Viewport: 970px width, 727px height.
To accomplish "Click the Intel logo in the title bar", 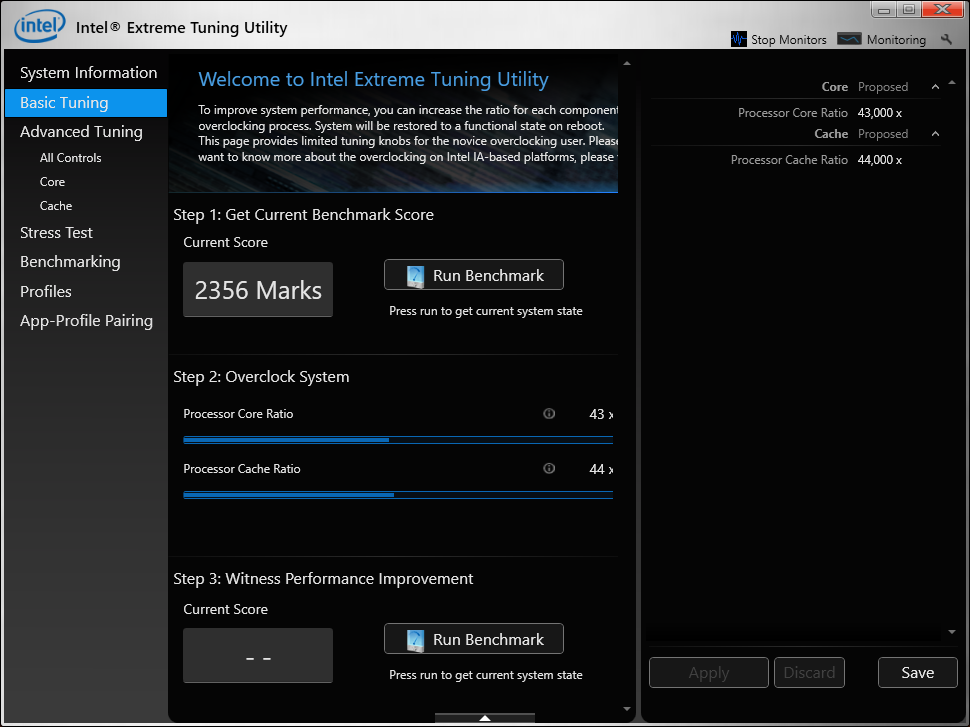I will [40, 27].
